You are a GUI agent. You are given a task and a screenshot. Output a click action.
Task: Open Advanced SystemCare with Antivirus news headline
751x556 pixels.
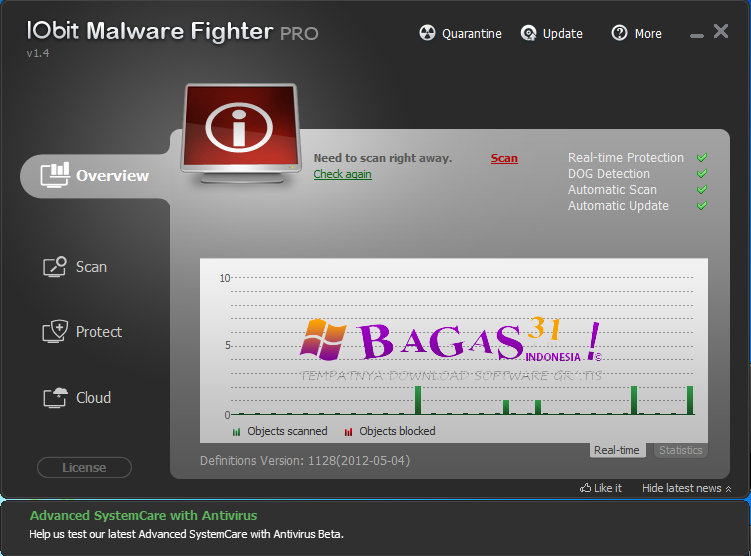click(x=144, y=515)
